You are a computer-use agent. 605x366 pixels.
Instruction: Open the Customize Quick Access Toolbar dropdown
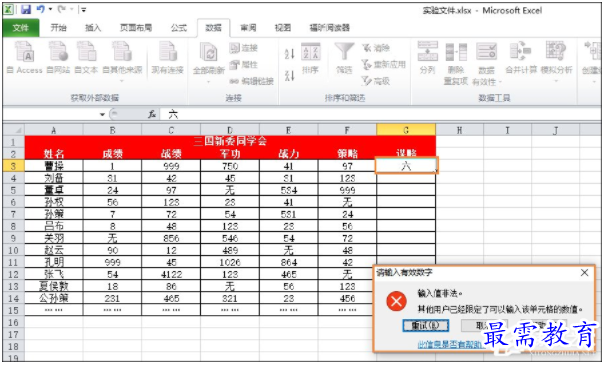84,10
